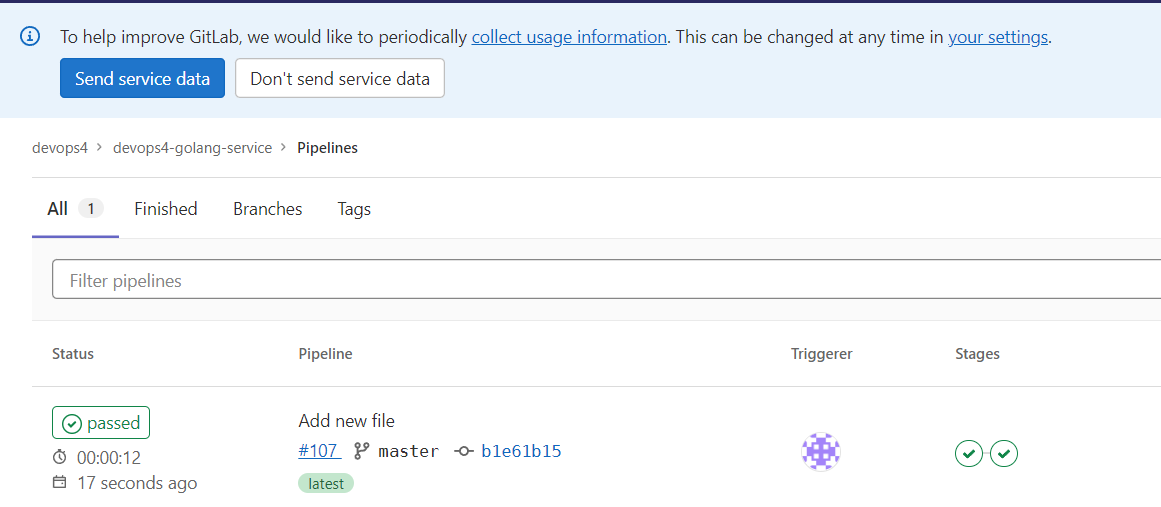
Task: Click the info icon in the banner
Action: click(x=30, y=36)
